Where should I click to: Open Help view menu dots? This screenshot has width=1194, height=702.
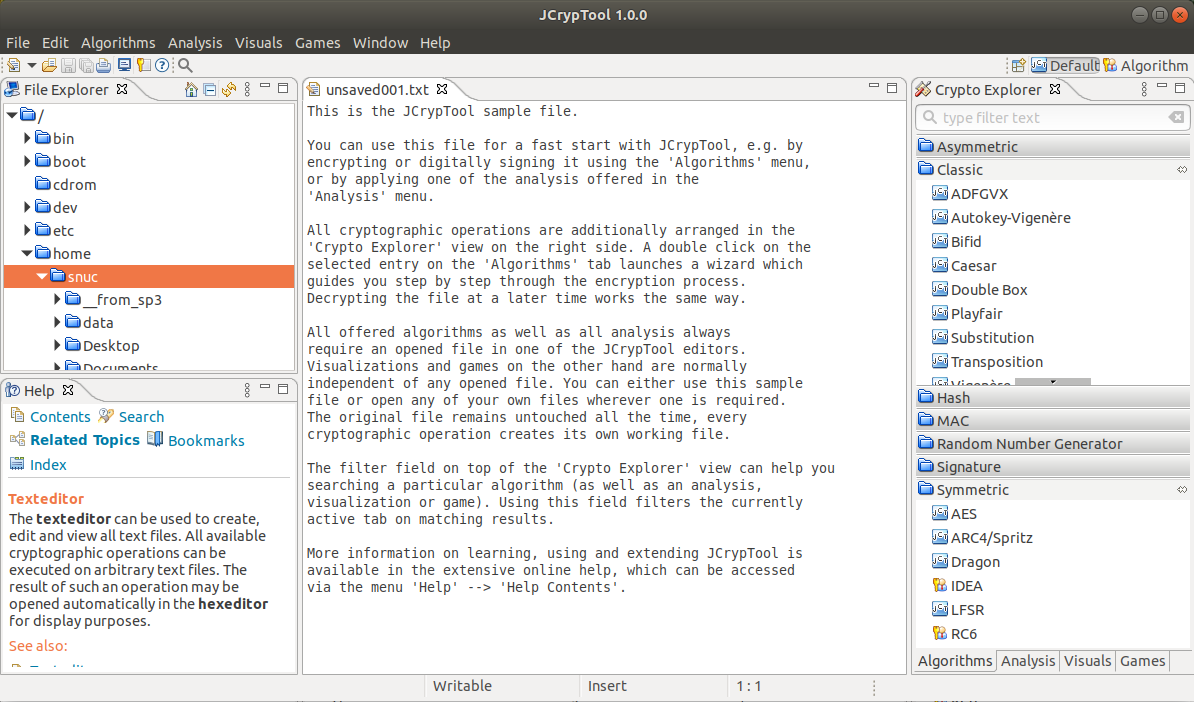[x=247, y=391]
